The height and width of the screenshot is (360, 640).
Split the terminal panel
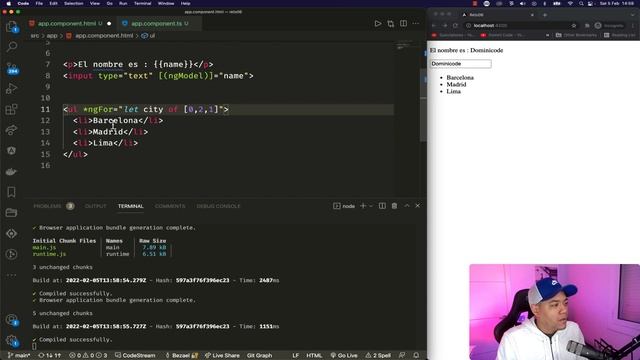(382, 206)
